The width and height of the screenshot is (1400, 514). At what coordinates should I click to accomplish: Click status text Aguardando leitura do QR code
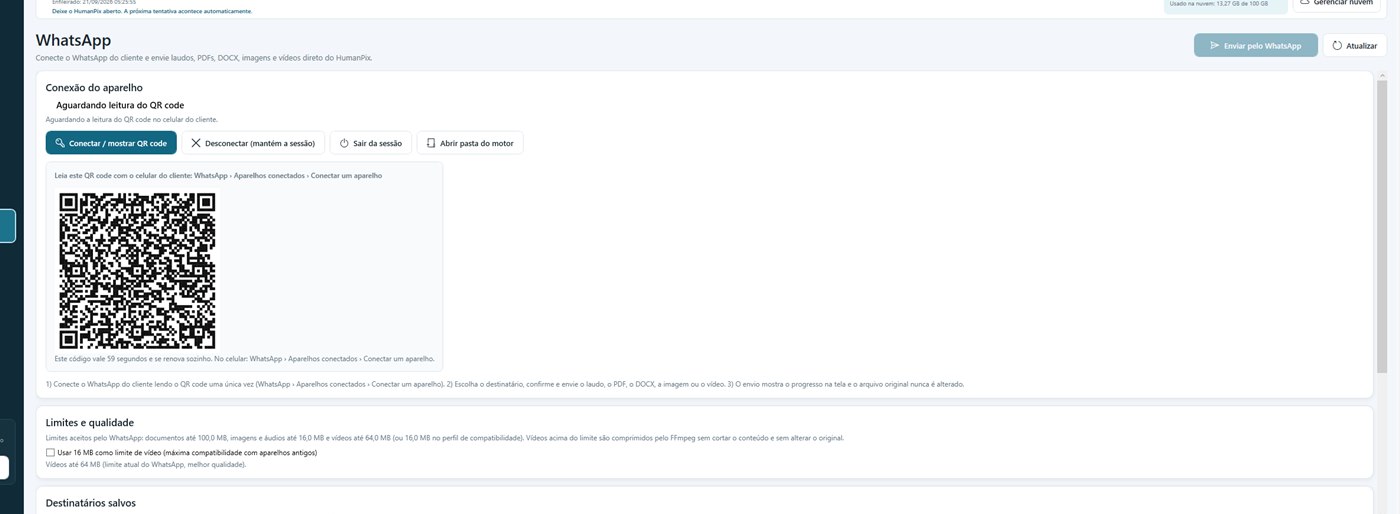click(x=120, y=105)
